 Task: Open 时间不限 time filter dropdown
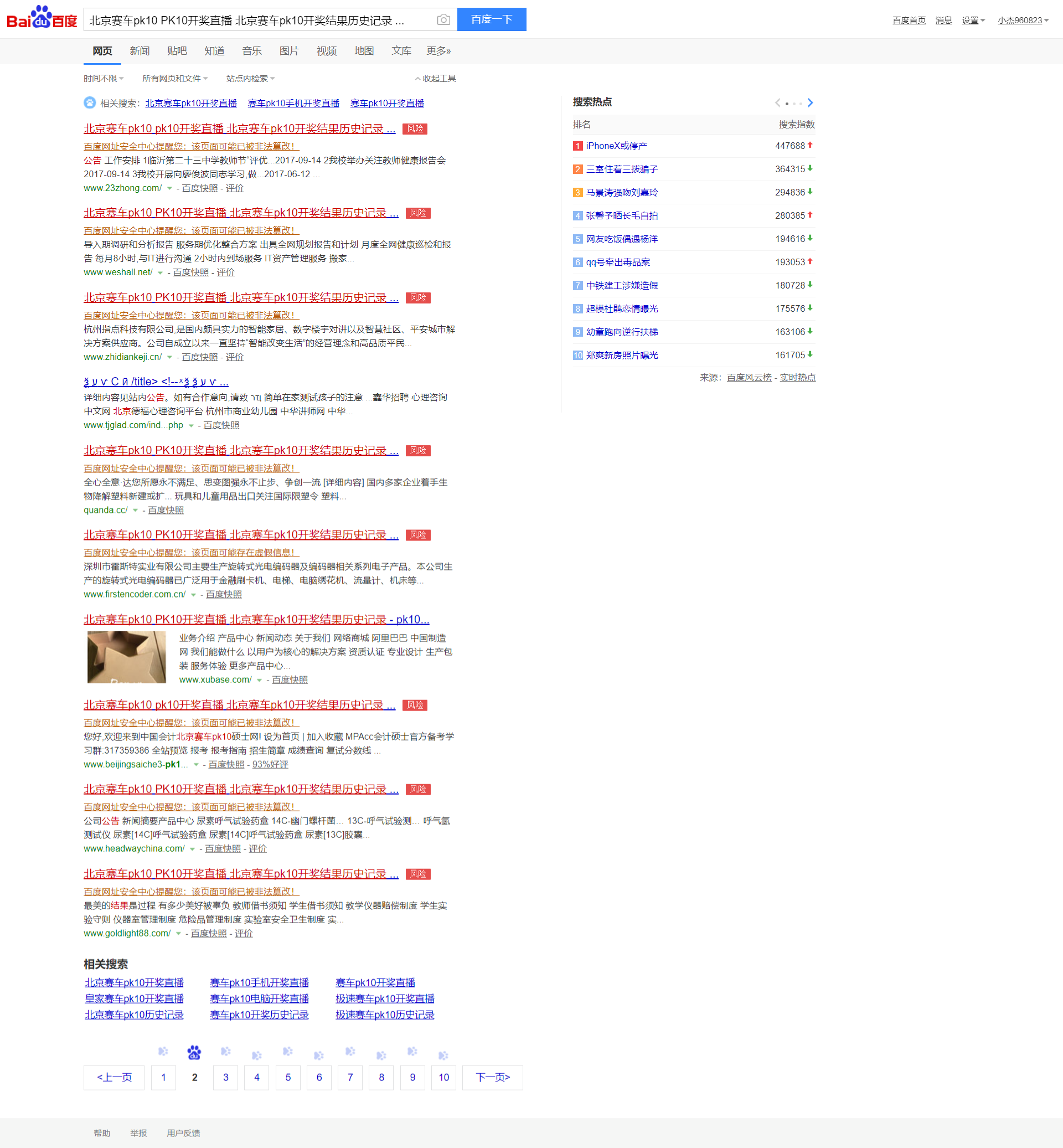point(104,78)
